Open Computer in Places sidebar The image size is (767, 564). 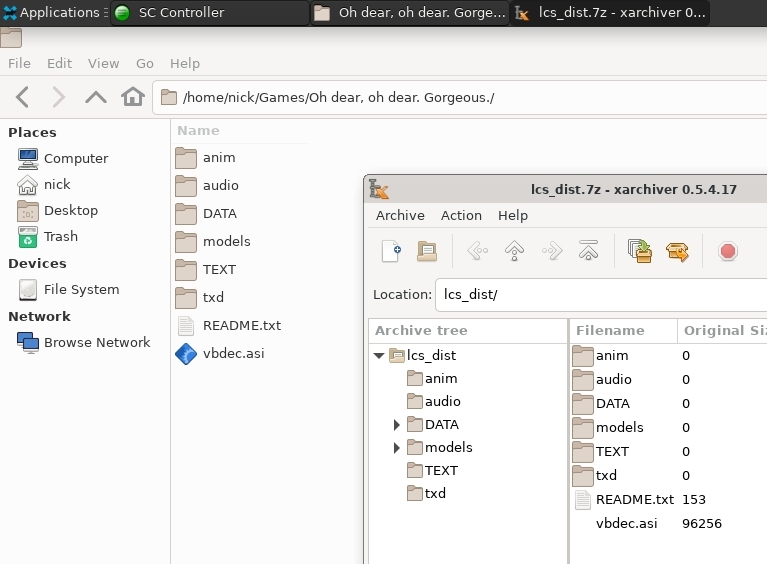tap(63, 158)
